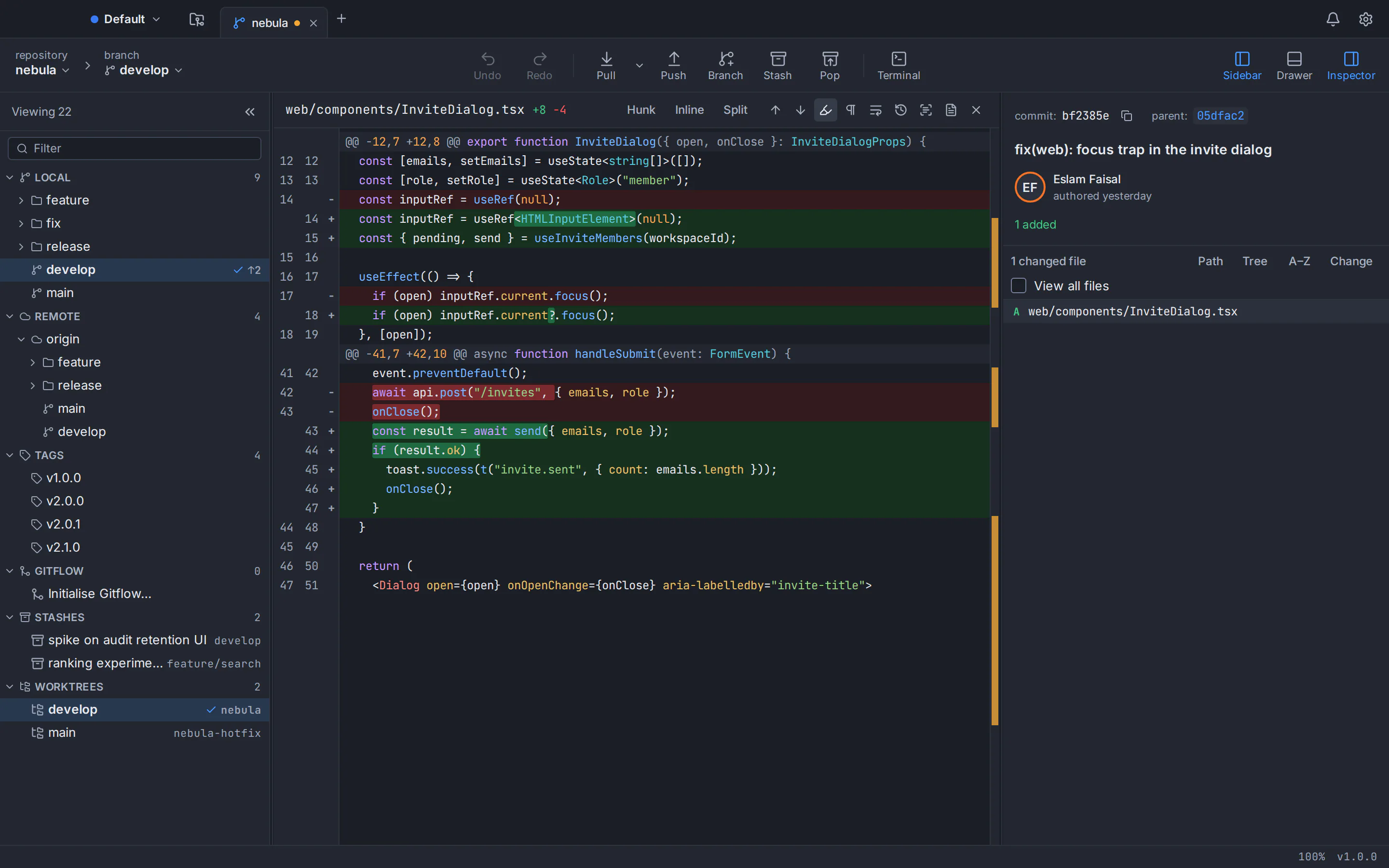The image size is (1389, 868).
Task: Collapse the STASHES section
Action: coord(10,617)
